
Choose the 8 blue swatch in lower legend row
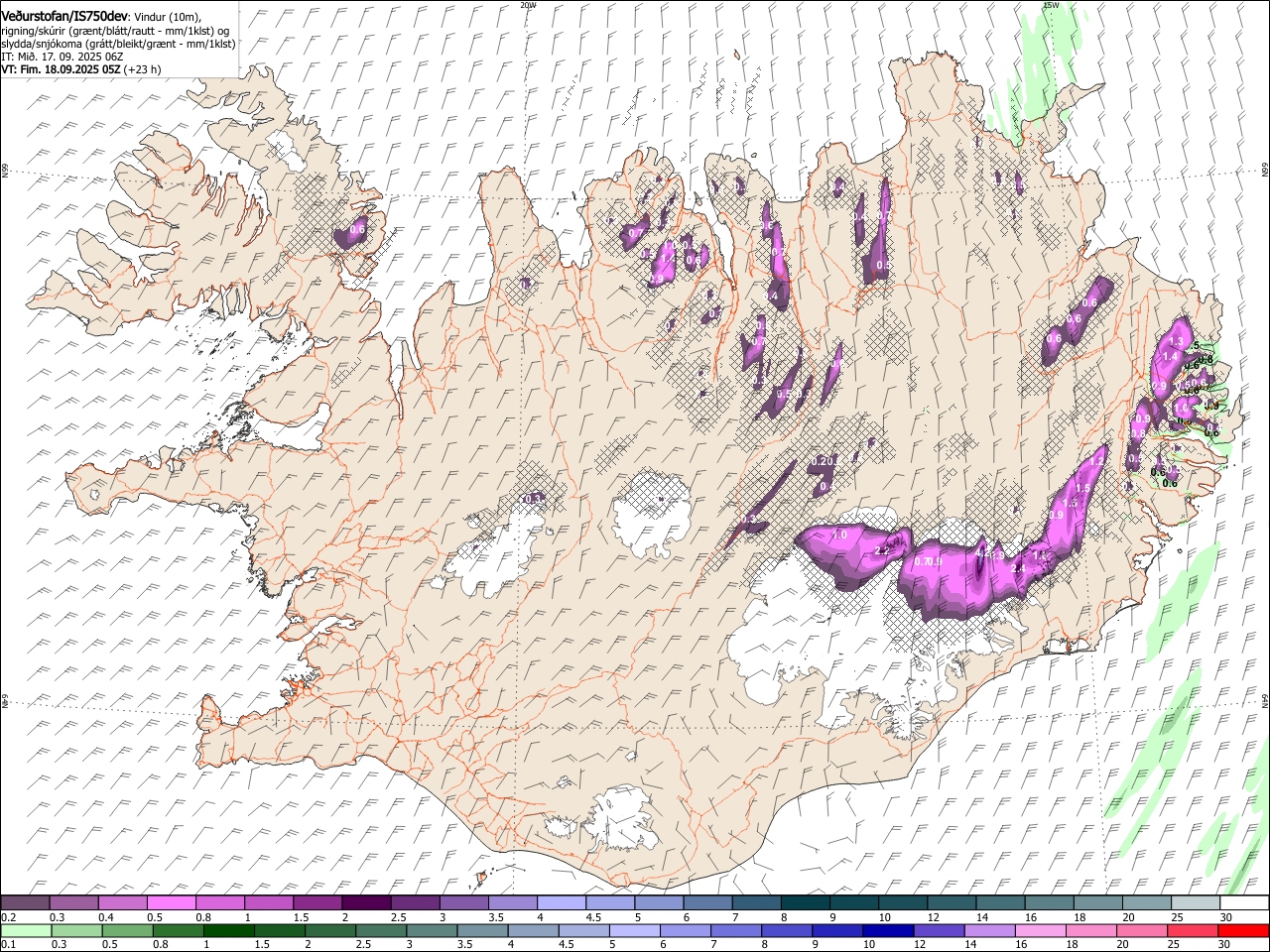[x=788, y=930]
